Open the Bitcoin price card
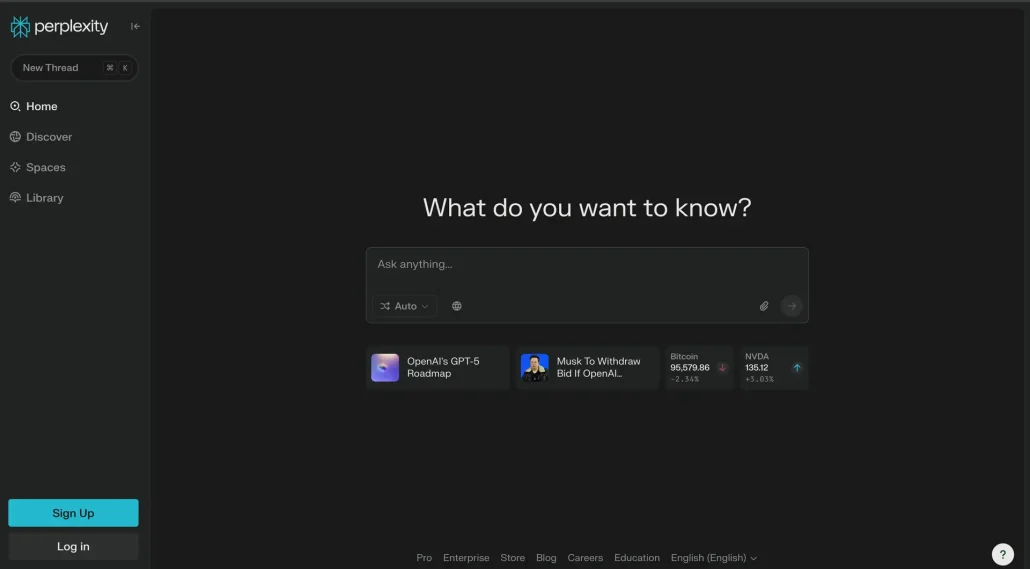The height and width of the screenshot is (569, 1030). click(x=699, y=368)
